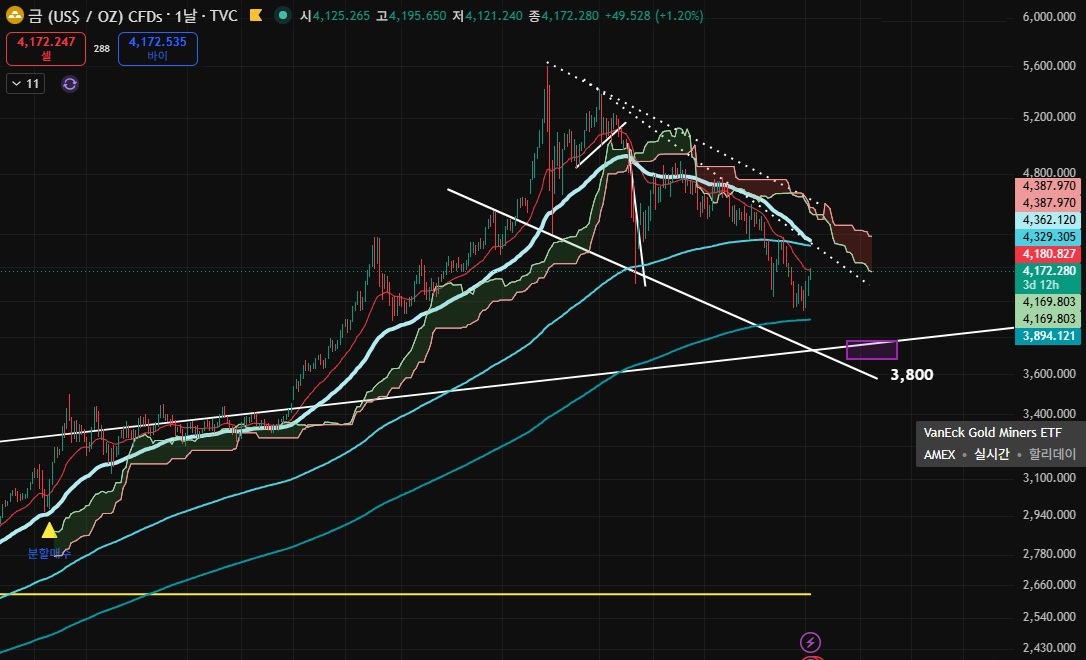Screen dimensions: 1086x660
Task: Click the 288 spread value
Action: [x=102, y=48]
